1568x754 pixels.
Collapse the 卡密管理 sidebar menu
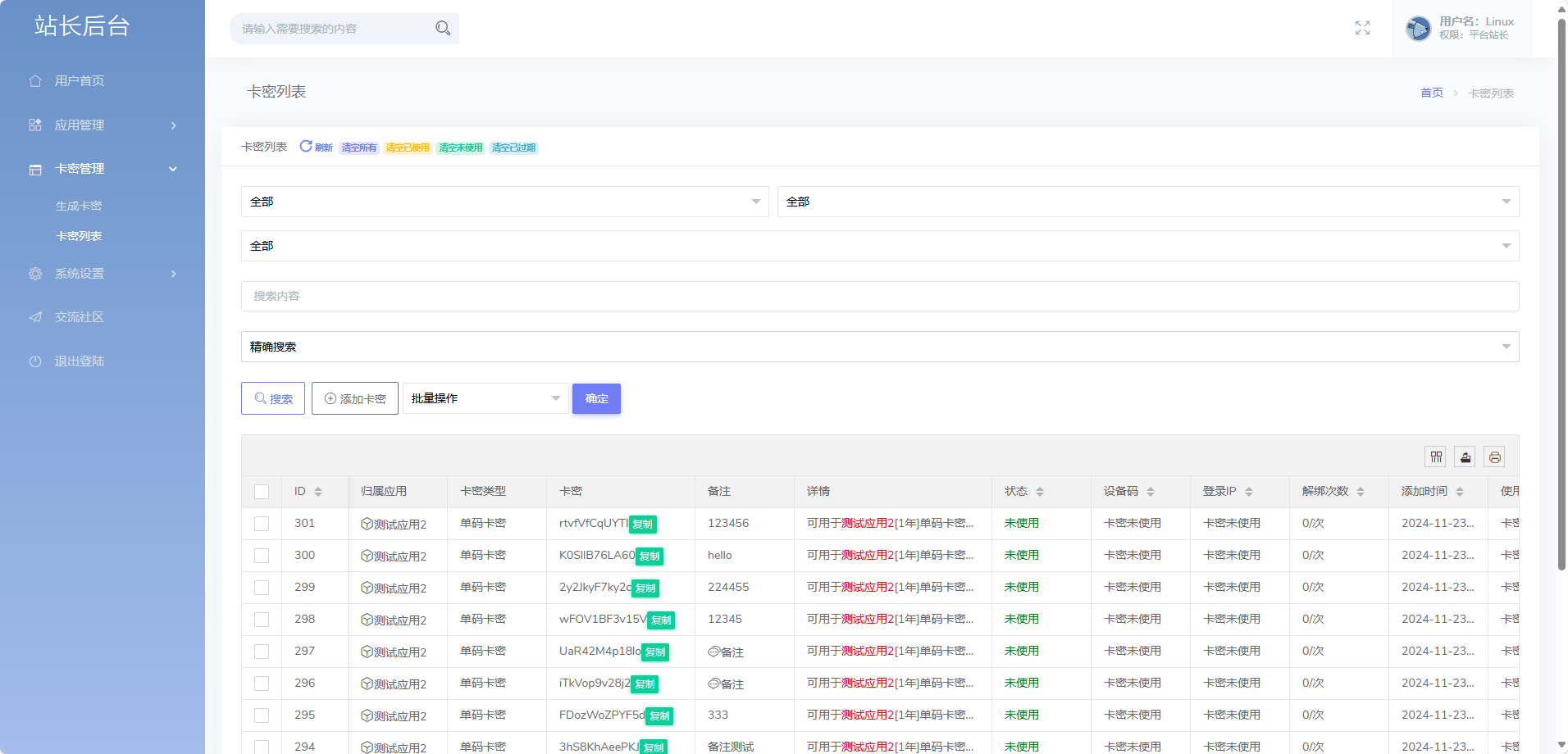click(103, 169)
